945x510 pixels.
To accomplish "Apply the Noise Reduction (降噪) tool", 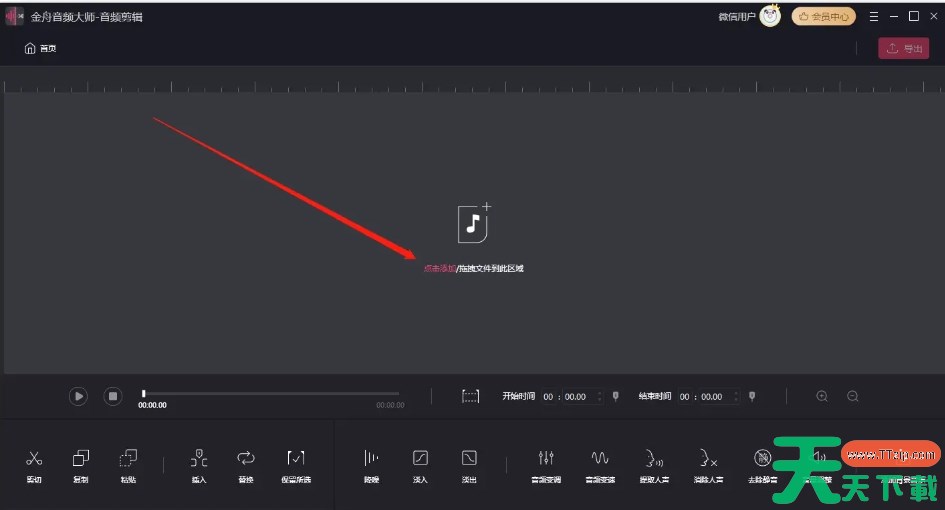I will (x=371, y=465).
